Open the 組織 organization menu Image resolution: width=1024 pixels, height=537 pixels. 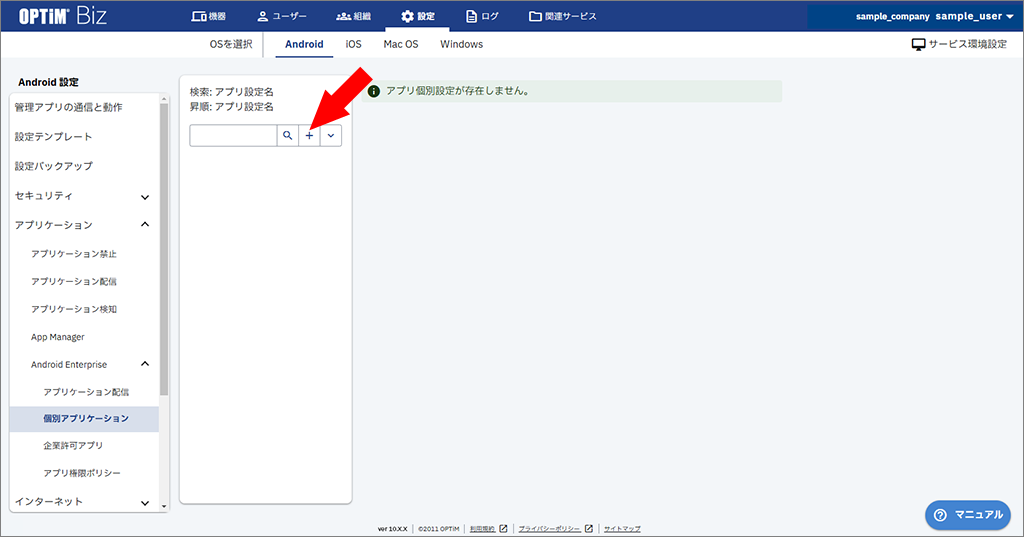pos(353,16)
